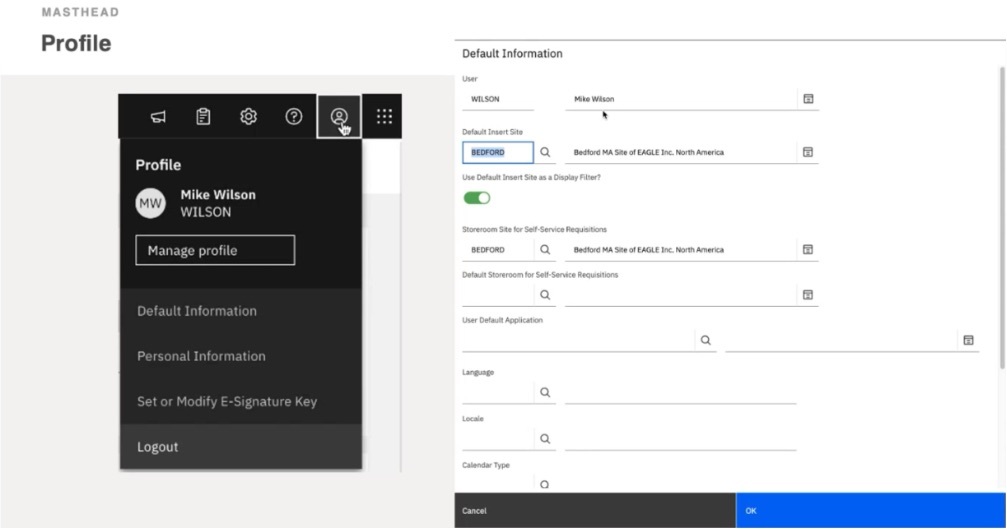Select Personal Information menu entry

tap(201, 356)
